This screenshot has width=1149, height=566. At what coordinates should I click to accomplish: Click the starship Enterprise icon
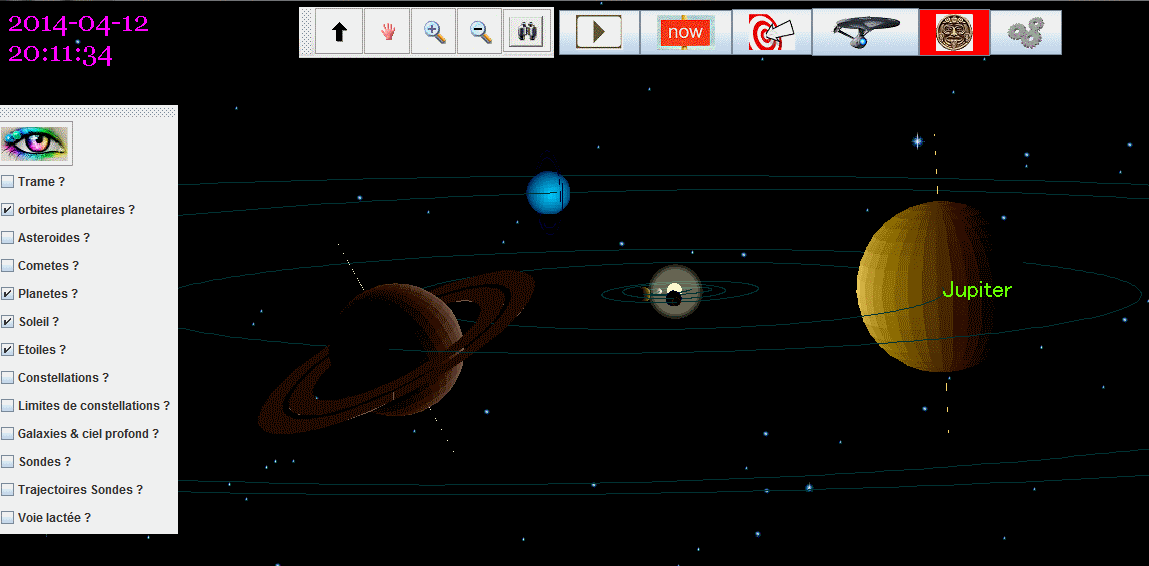pyautogui.click(x=865, y=32)
